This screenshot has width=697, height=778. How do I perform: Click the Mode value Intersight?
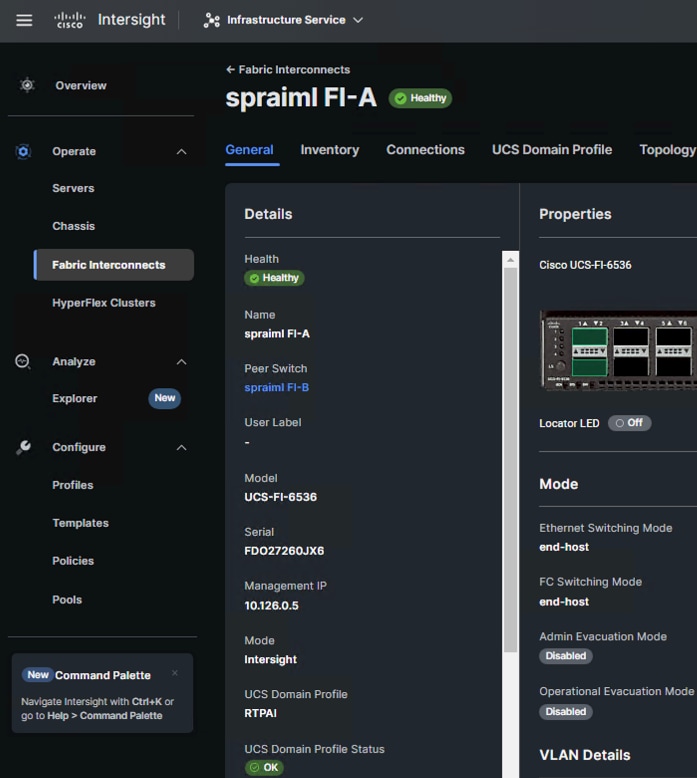(270, 659)
